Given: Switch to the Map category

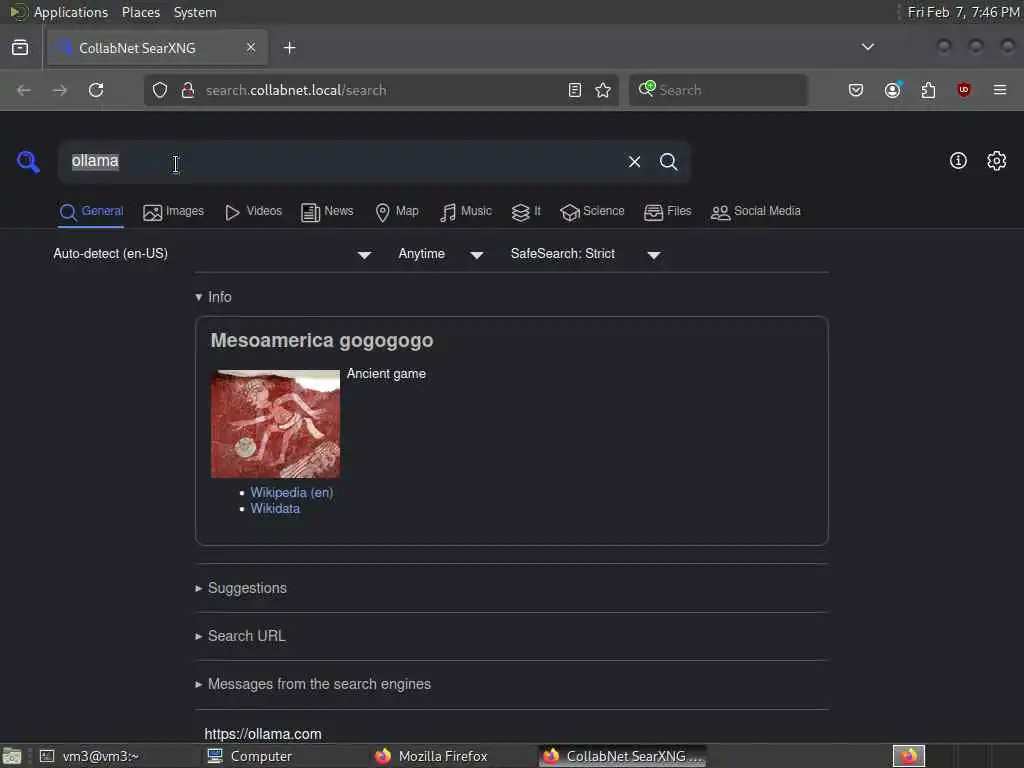Looking at the screenshot, I should click(x=396, y=212).
